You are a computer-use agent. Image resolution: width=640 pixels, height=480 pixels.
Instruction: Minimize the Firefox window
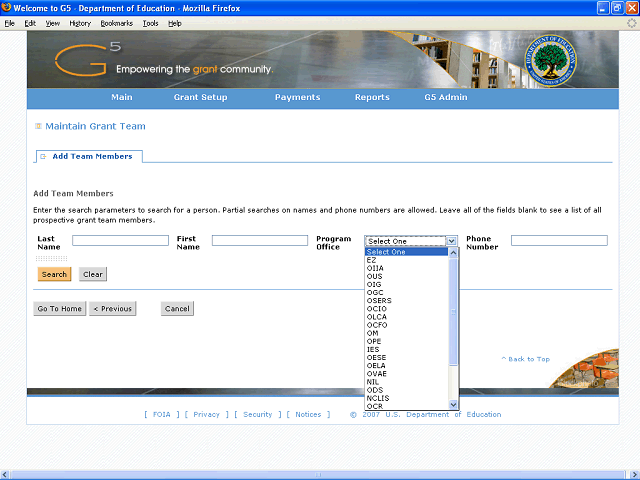[603, 8]
